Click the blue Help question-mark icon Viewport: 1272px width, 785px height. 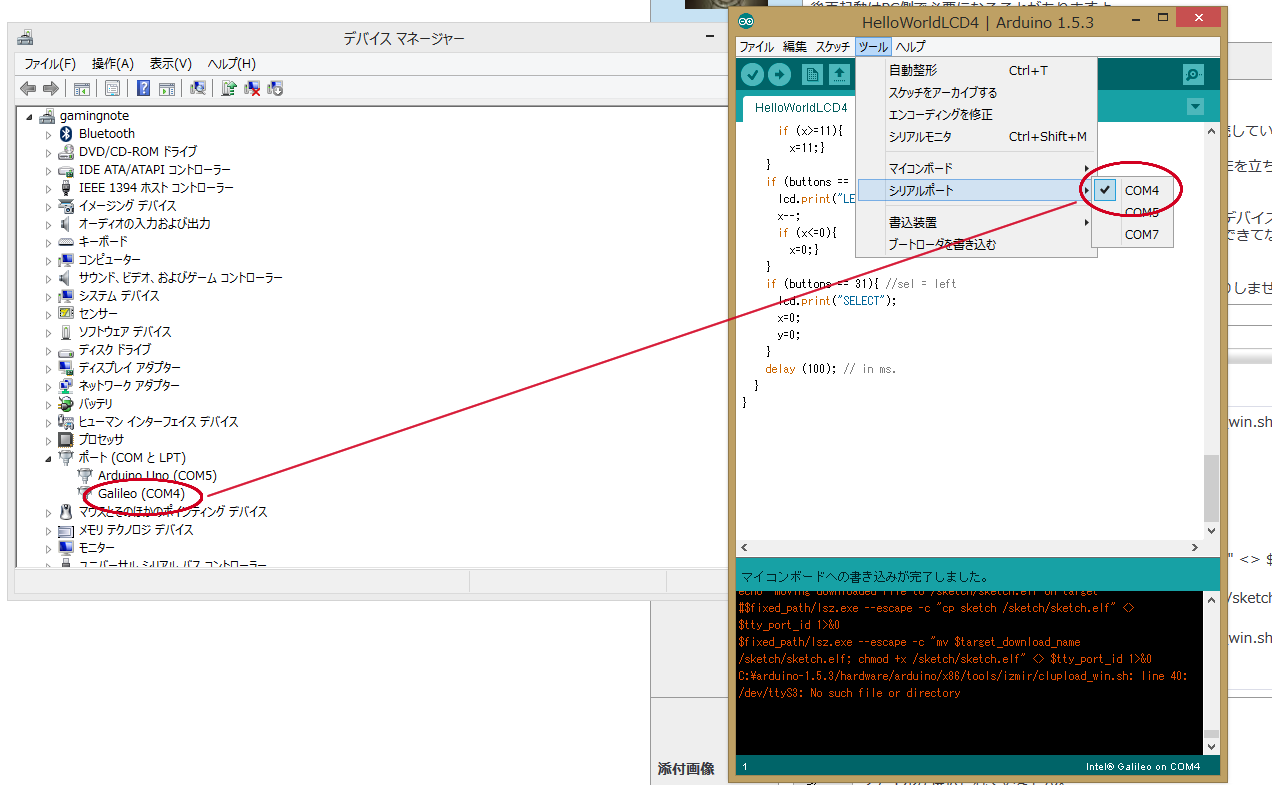coord(143,88)
